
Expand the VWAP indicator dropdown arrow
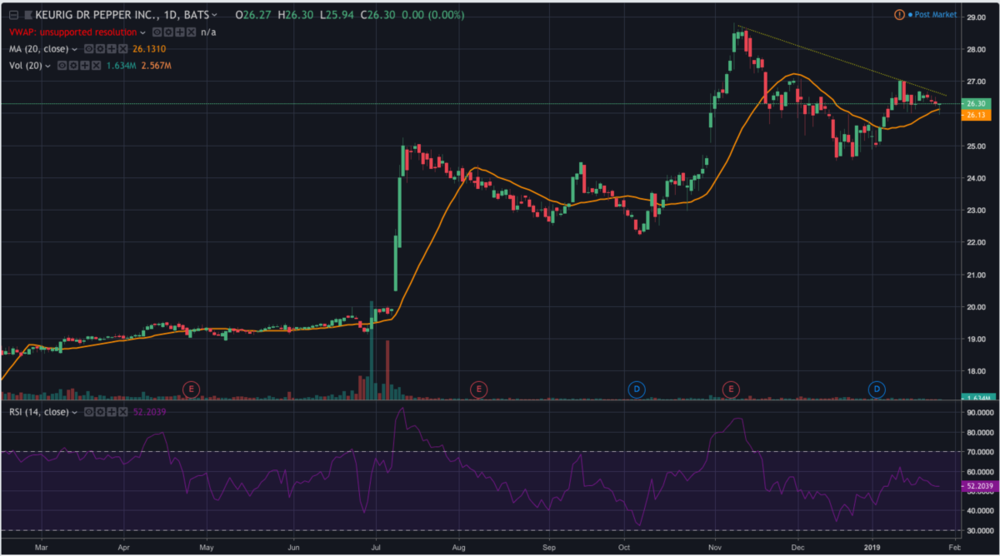[x=143, y=32]
